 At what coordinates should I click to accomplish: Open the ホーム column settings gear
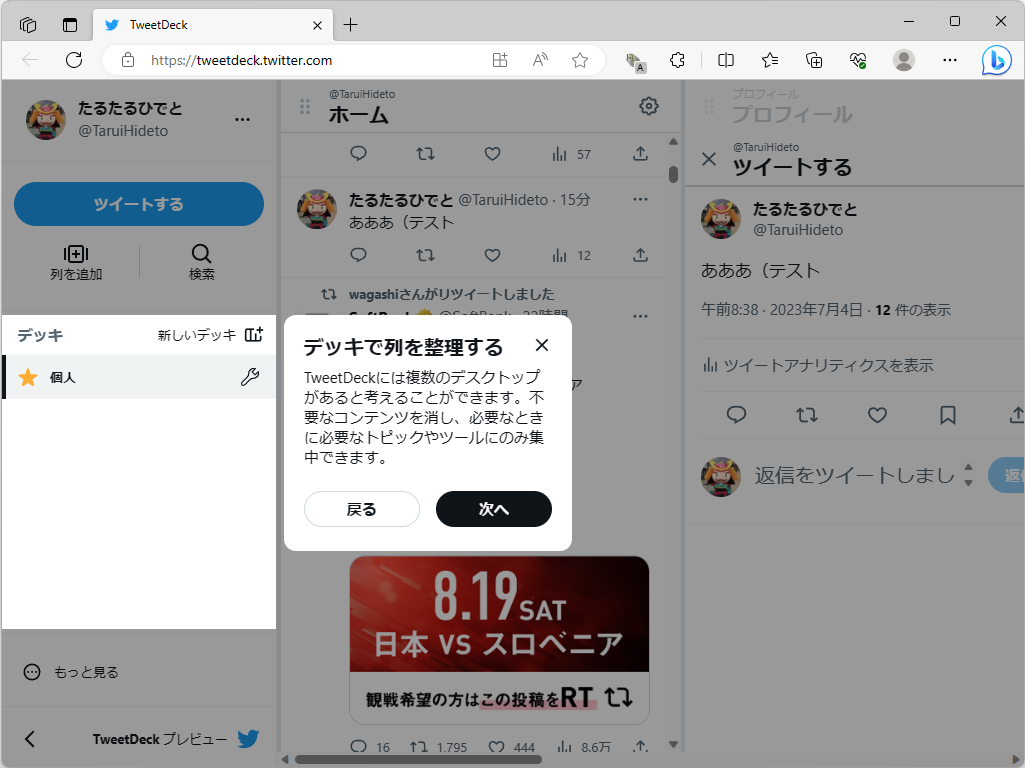pos(648,105)
